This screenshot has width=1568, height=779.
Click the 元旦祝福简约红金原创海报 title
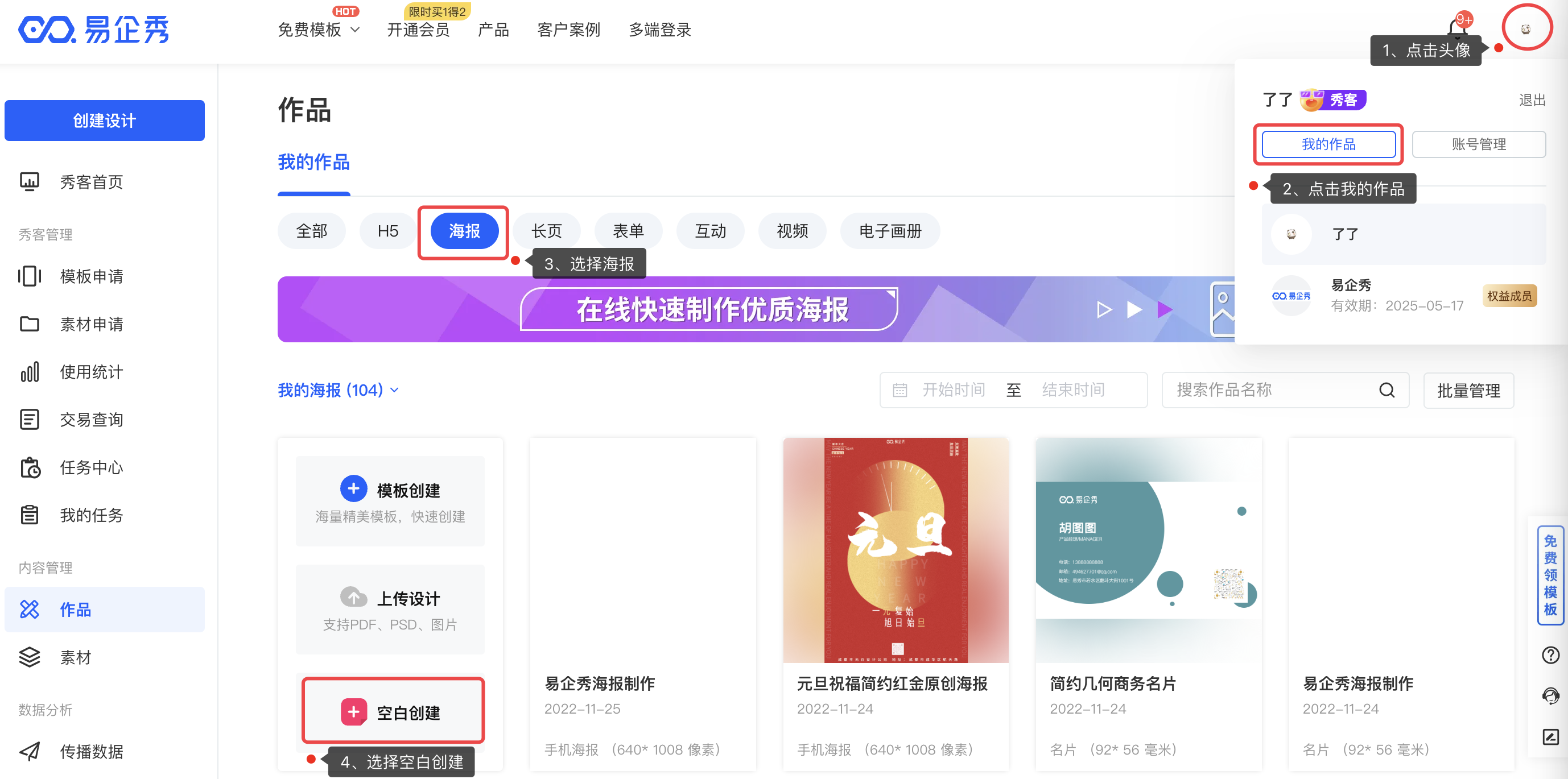(x=892, y=683)
